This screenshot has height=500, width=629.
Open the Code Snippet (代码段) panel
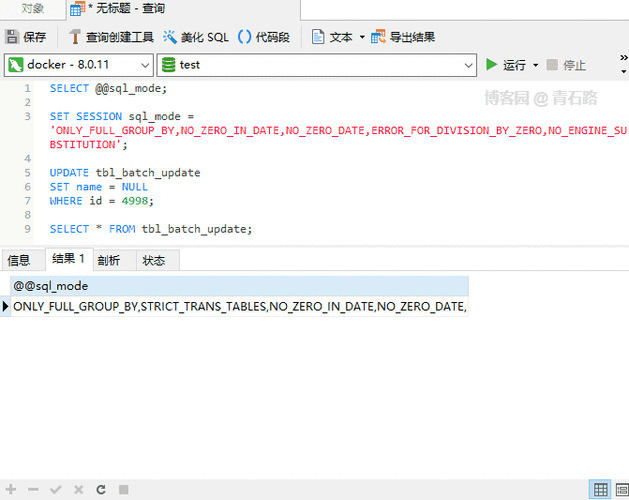pyautogui.click(x=264, y=37)
